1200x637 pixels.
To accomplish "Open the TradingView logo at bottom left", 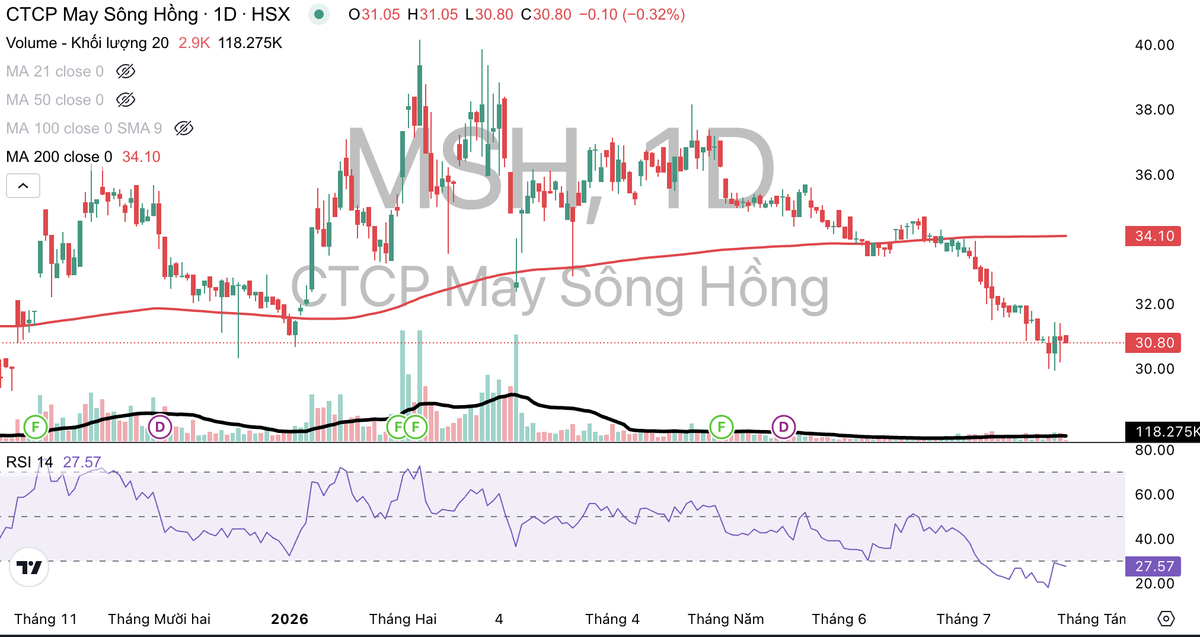I will [30, 567].
